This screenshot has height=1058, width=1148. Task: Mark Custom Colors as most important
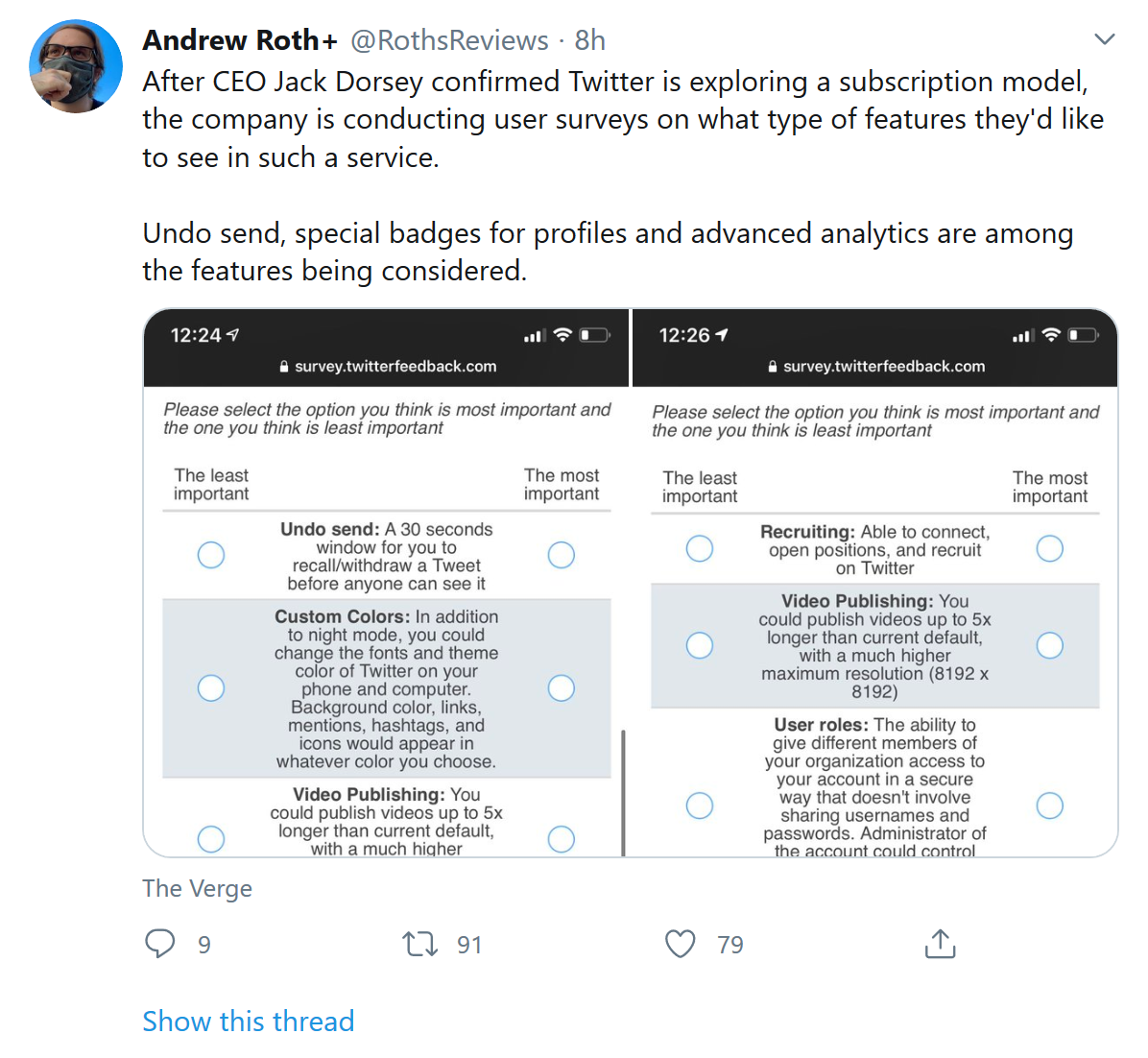[x=562, y=688]
